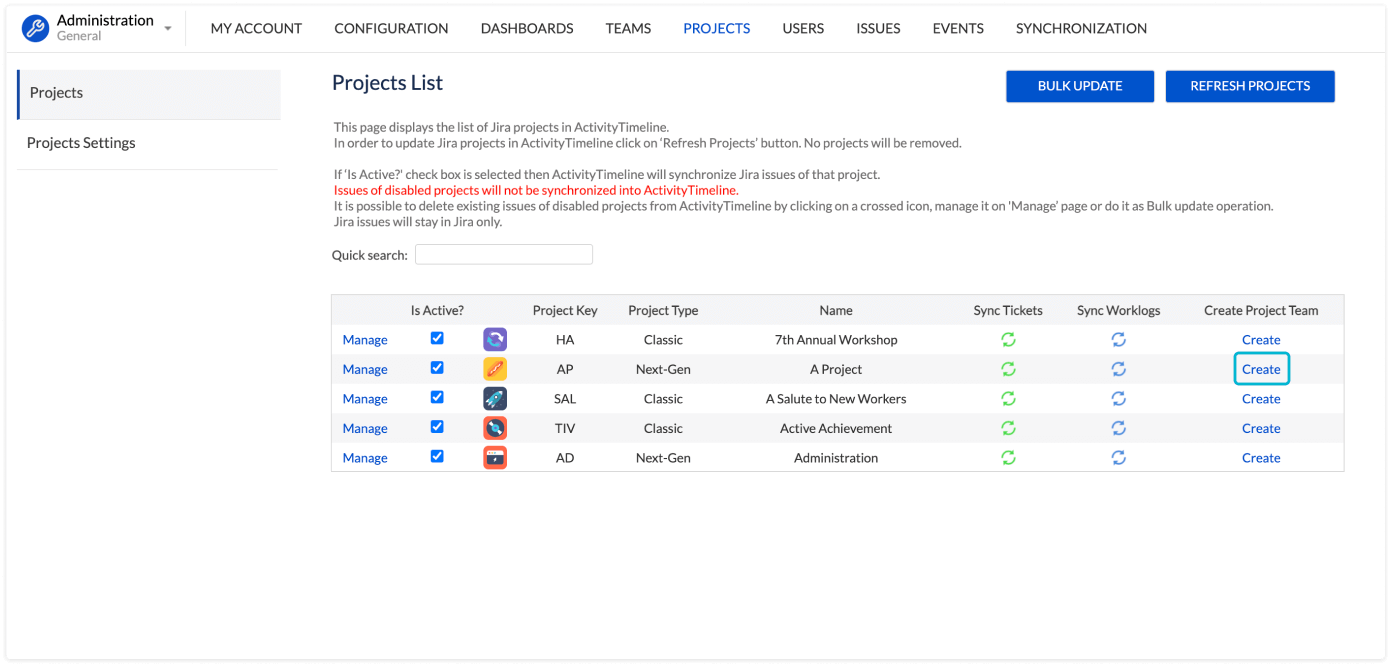Viewport: 1391px width, 666px height.
Task: Toggle Is Active checkbox for TIV project
Action: click(437, 427)
